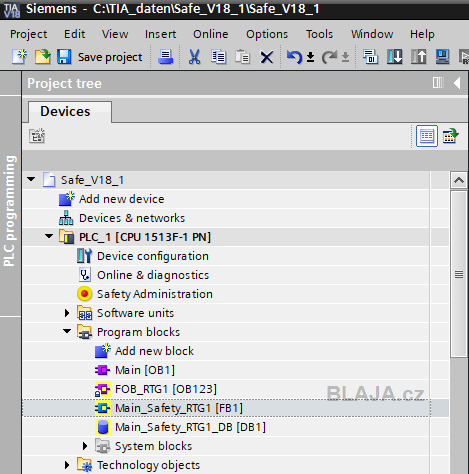This screenshot has width=469, height=474.
Task: Select PLC_1 [CPU 1513F-1 PN]
Action: point(145,237)
